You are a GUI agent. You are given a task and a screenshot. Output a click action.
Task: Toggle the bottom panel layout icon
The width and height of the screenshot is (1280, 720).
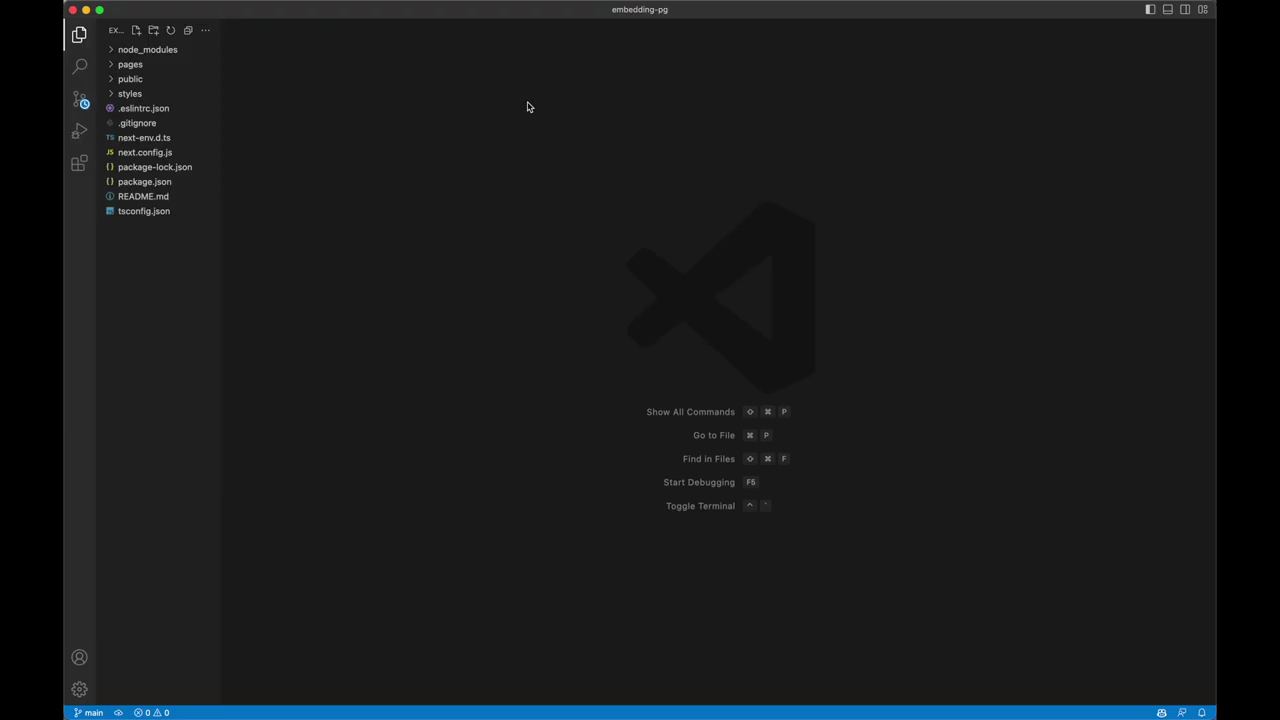1167,9
